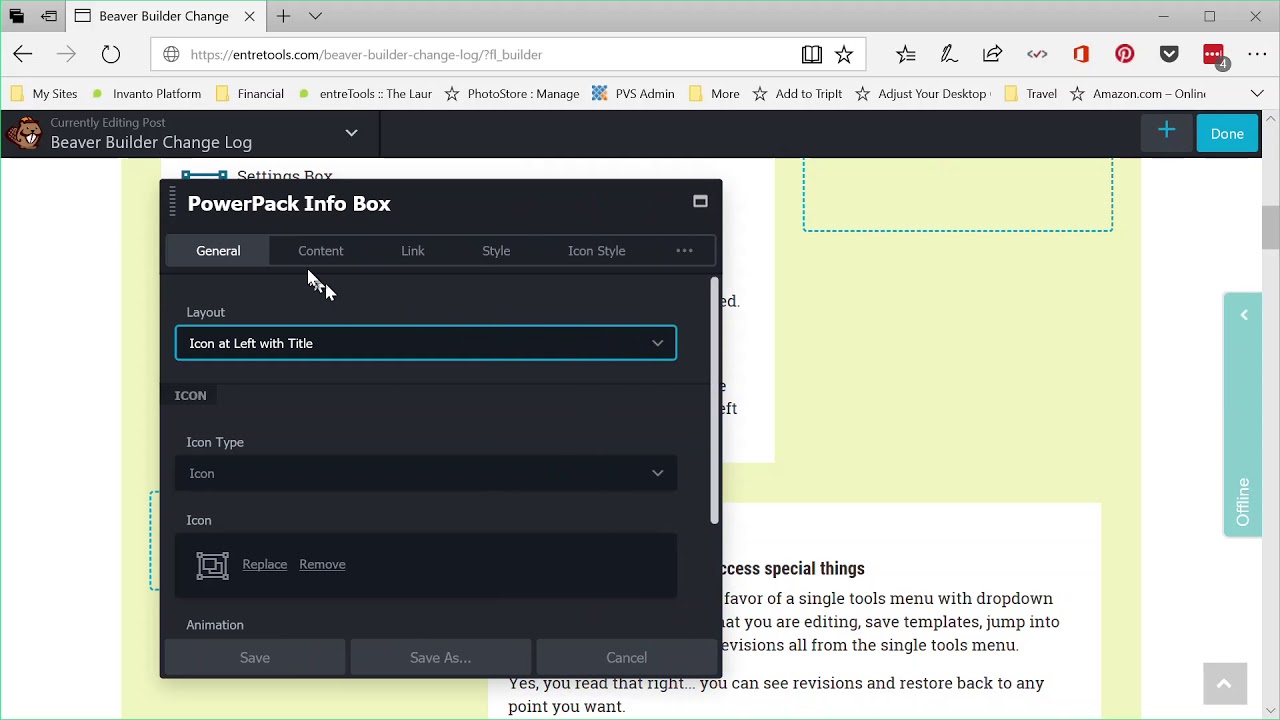The image size is (1280, 720).
Task: Click the scroll to top arrow button
Action: (x=1224, y=684)
